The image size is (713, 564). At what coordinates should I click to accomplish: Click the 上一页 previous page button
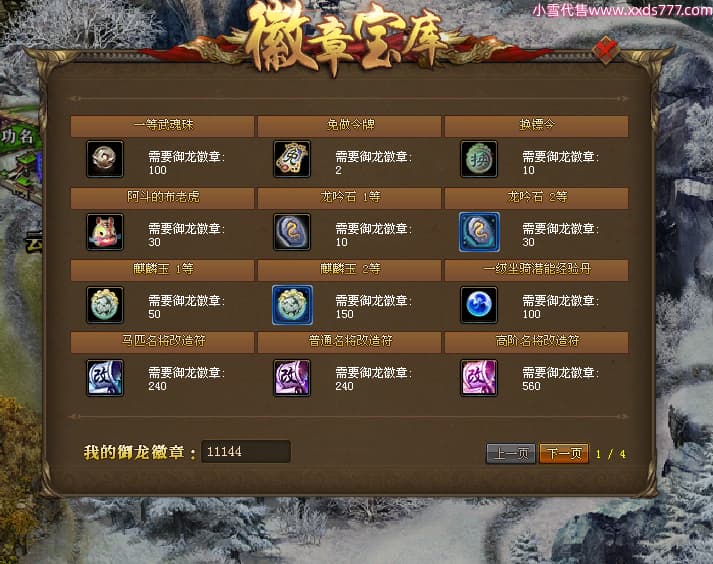(511, 453)
